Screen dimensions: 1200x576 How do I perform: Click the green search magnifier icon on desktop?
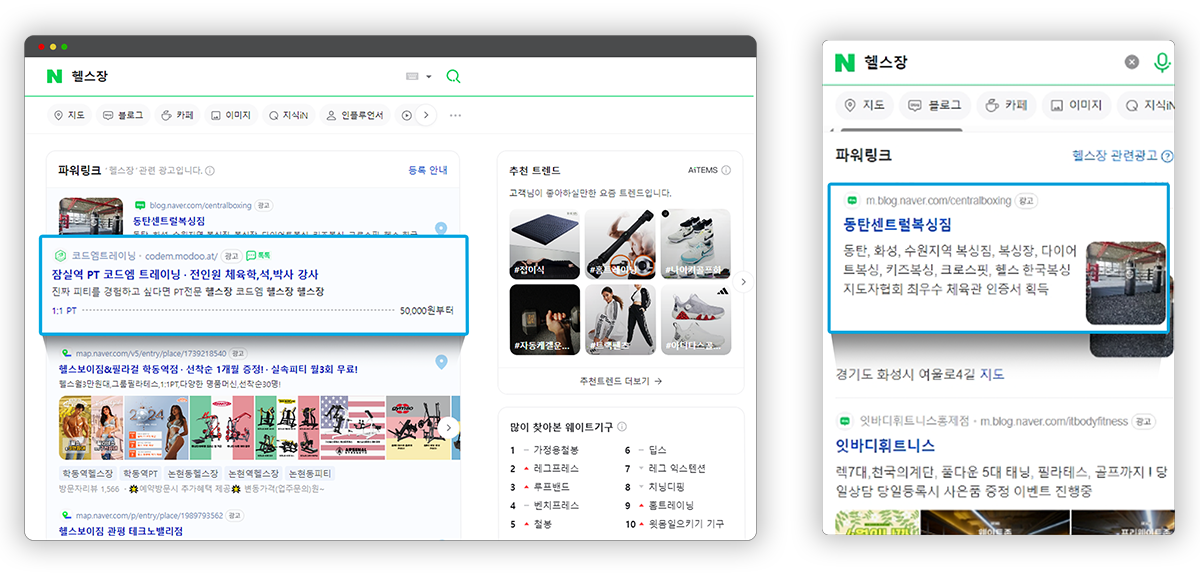(453, 76)
